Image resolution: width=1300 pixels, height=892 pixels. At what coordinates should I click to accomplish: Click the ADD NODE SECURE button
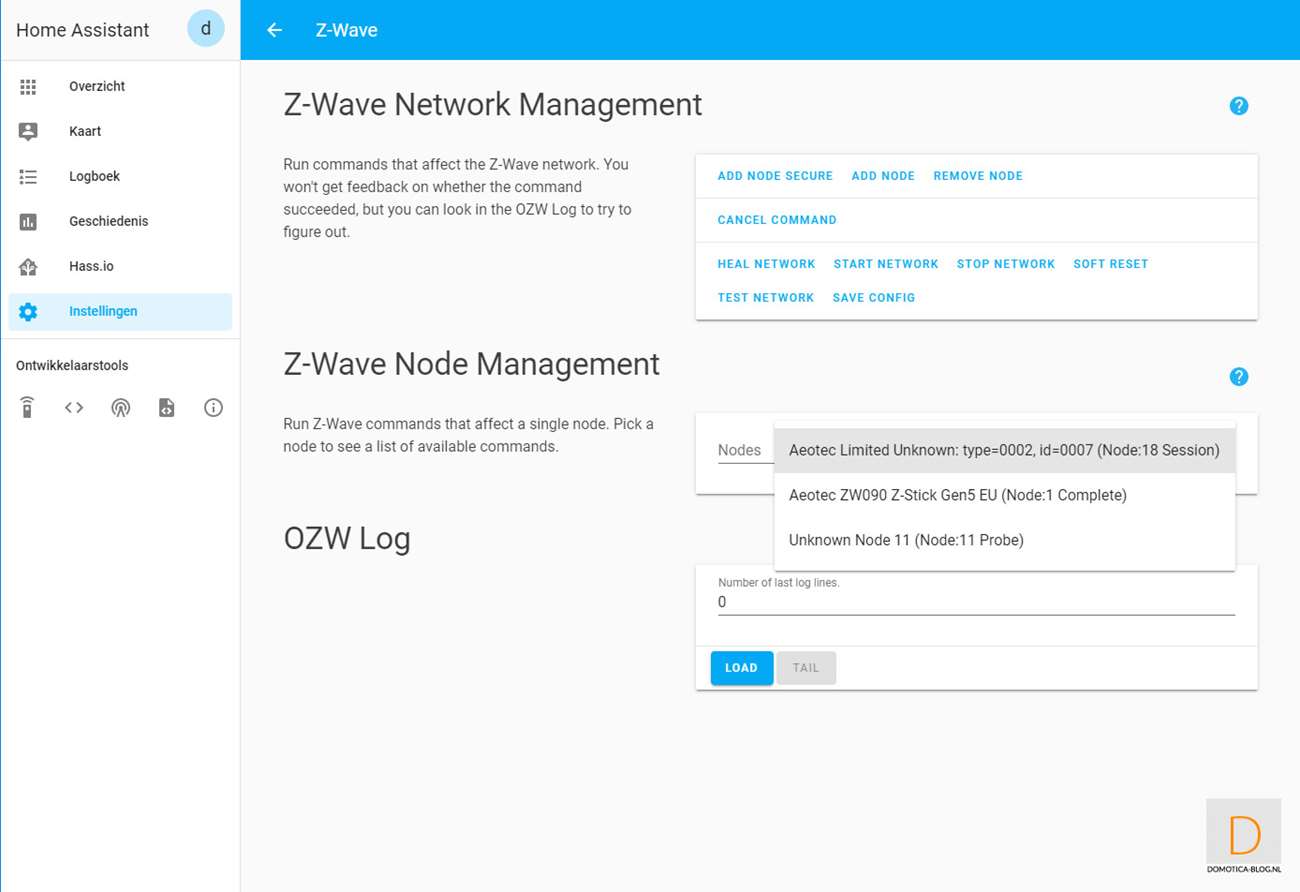[x=775, y=176]
